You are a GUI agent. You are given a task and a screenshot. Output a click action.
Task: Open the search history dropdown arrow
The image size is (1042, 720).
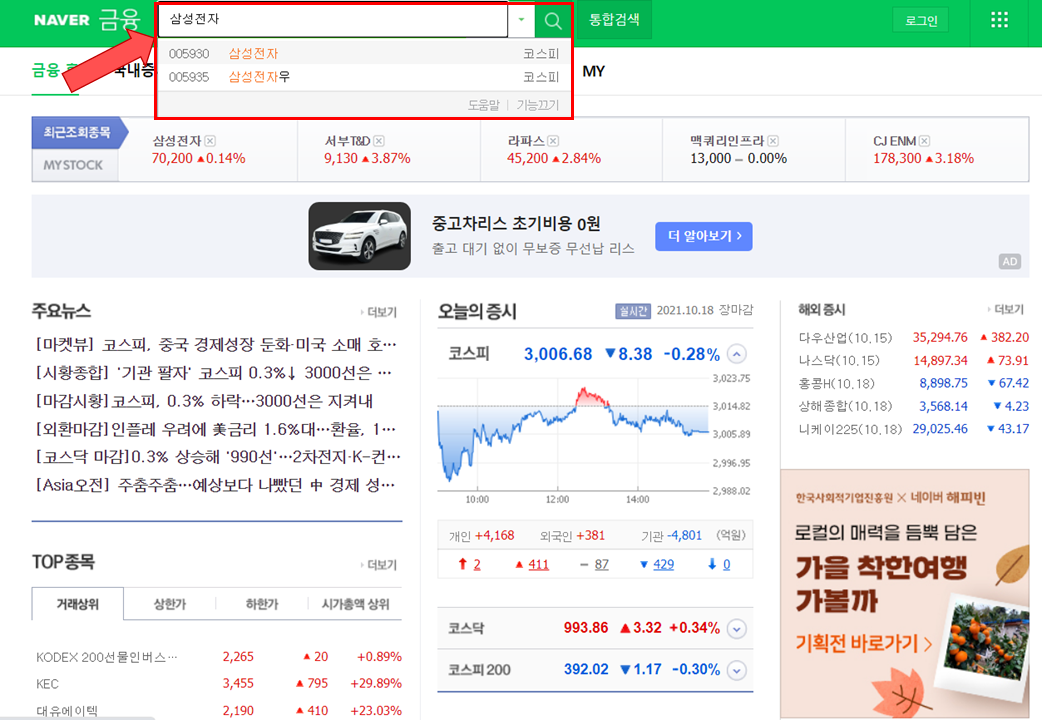point(522,20)
